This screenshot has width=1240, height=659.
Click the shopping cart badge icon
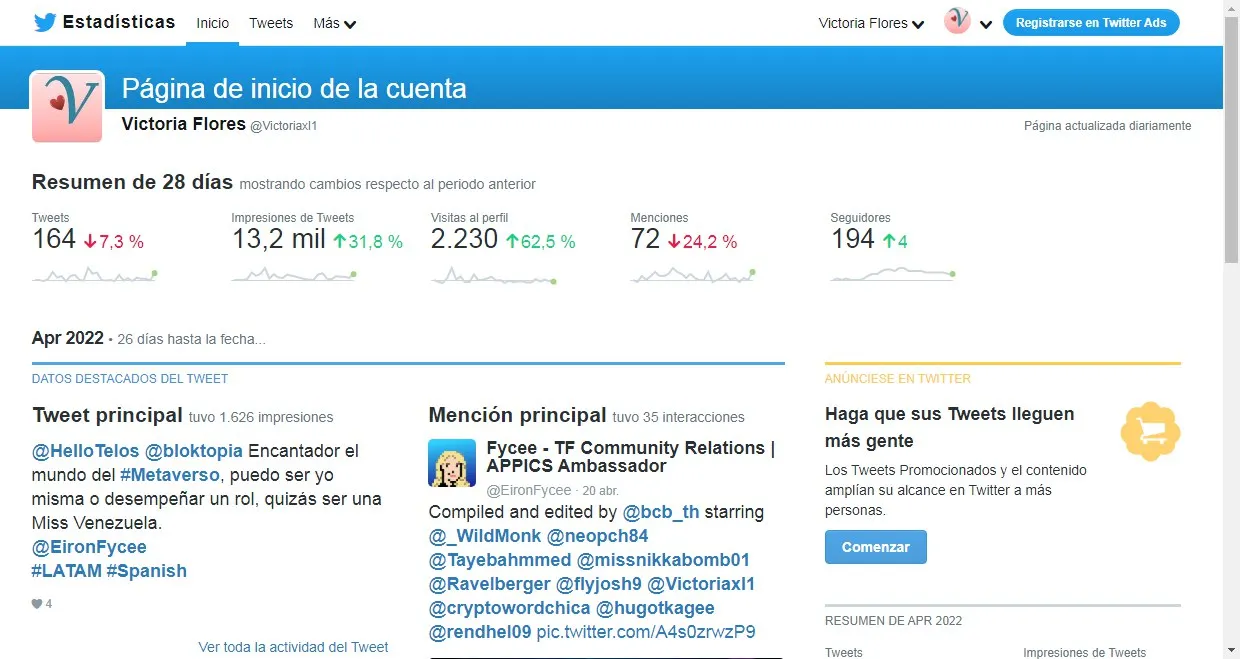tap(1150, 432)
